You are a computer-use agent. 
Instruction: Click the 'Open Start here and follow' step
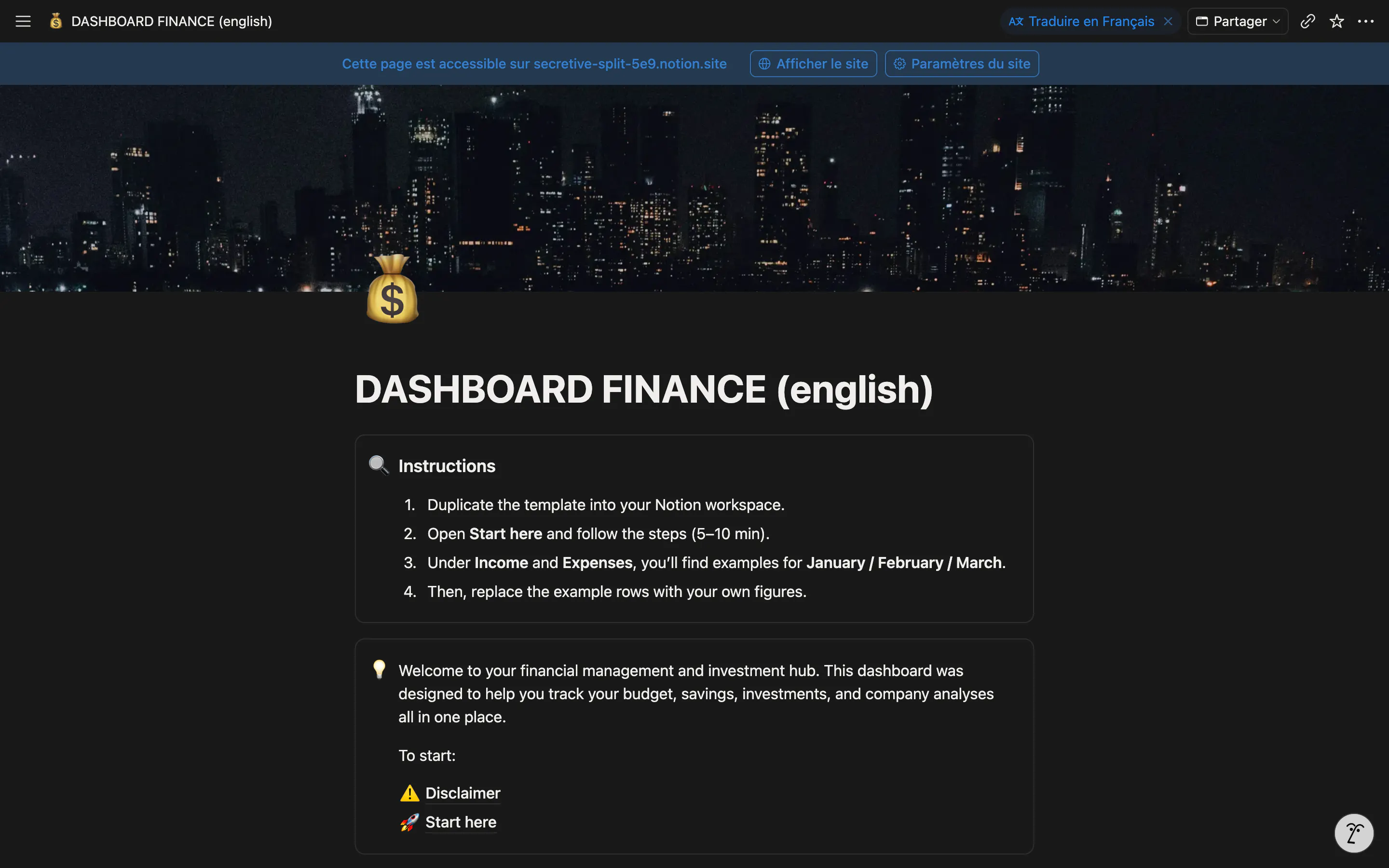[x=598, y=534]
